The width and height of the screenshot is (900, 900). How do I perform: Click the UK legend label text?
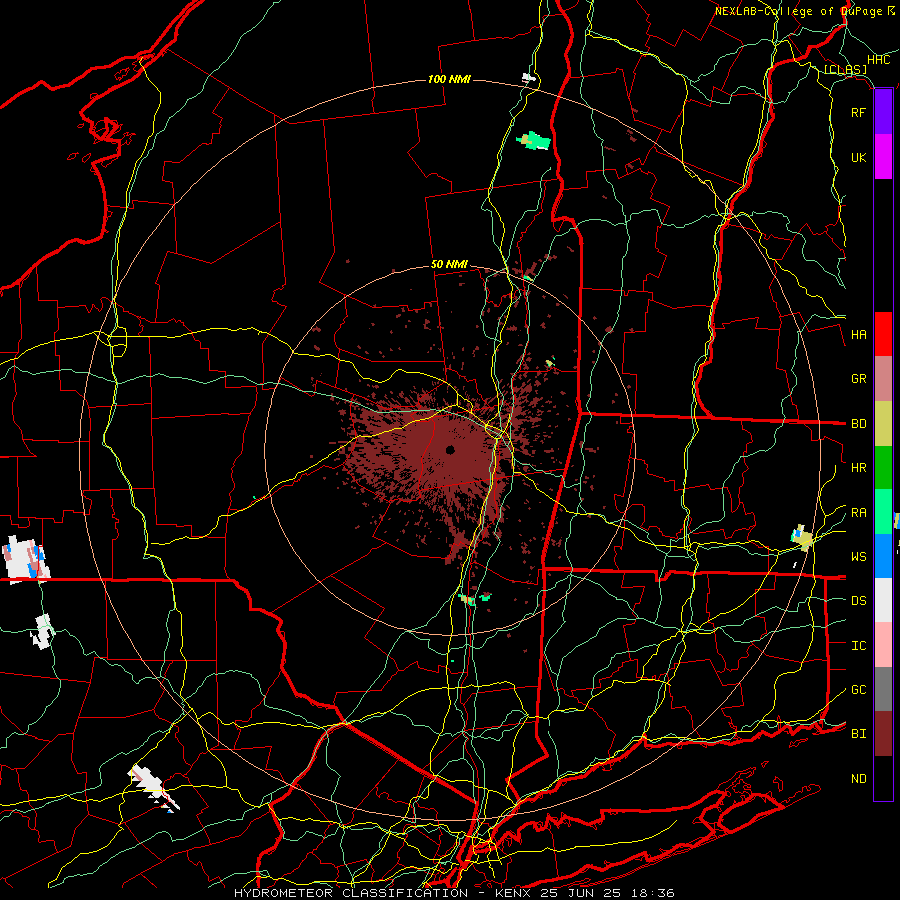tap(858, 157)
